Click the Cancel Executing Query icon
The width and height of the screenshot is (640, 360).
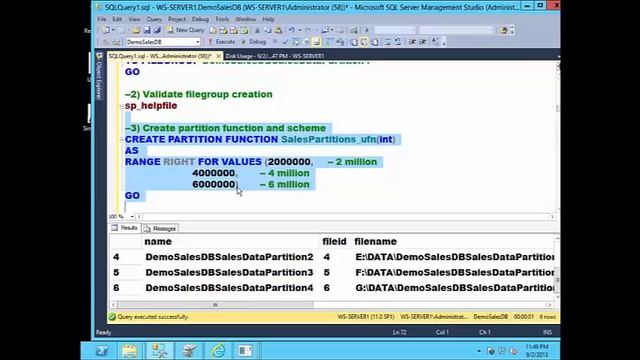click(275, 42)
